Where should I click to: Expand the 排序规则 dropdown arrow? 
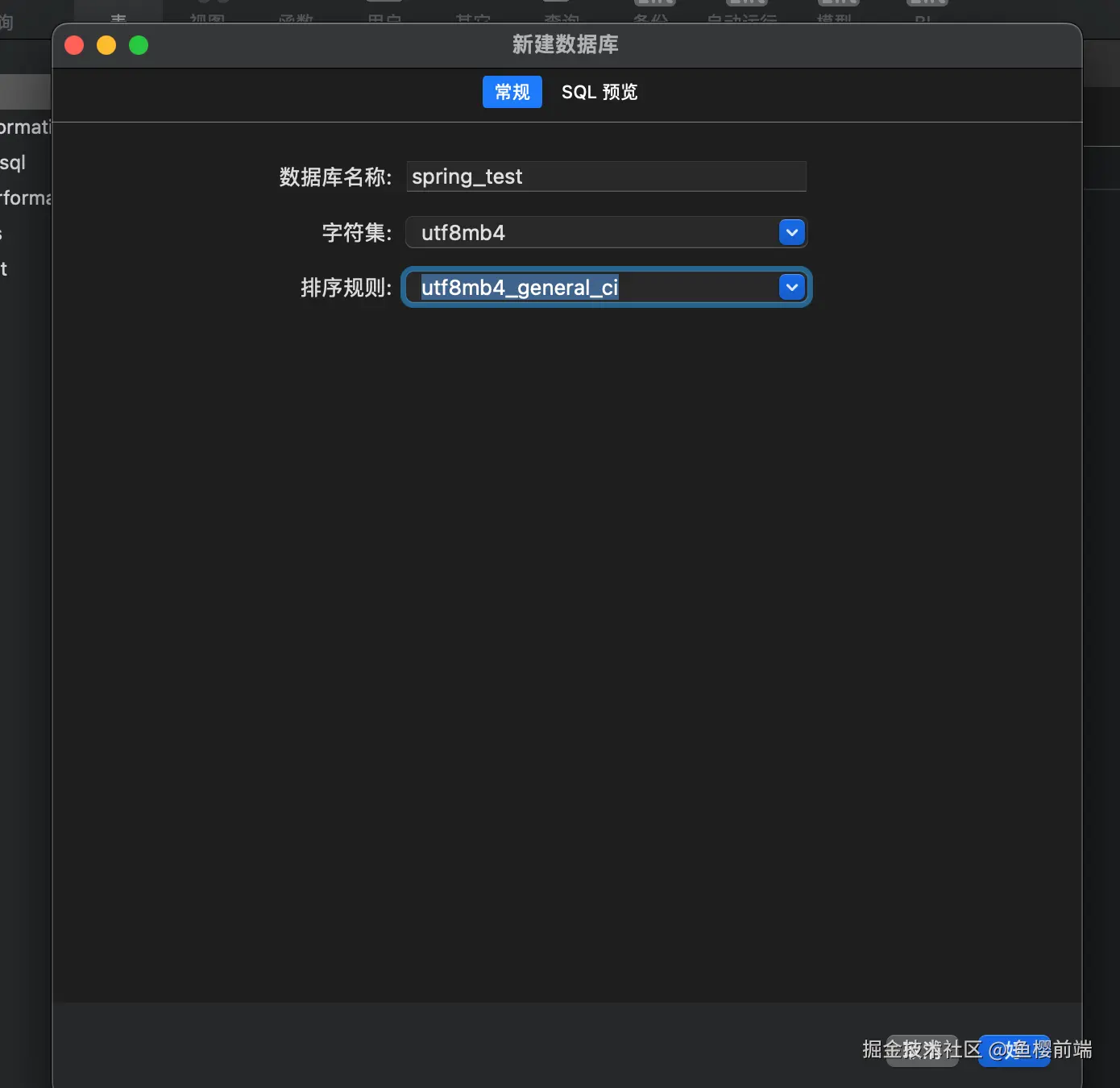tap(792, 288)
